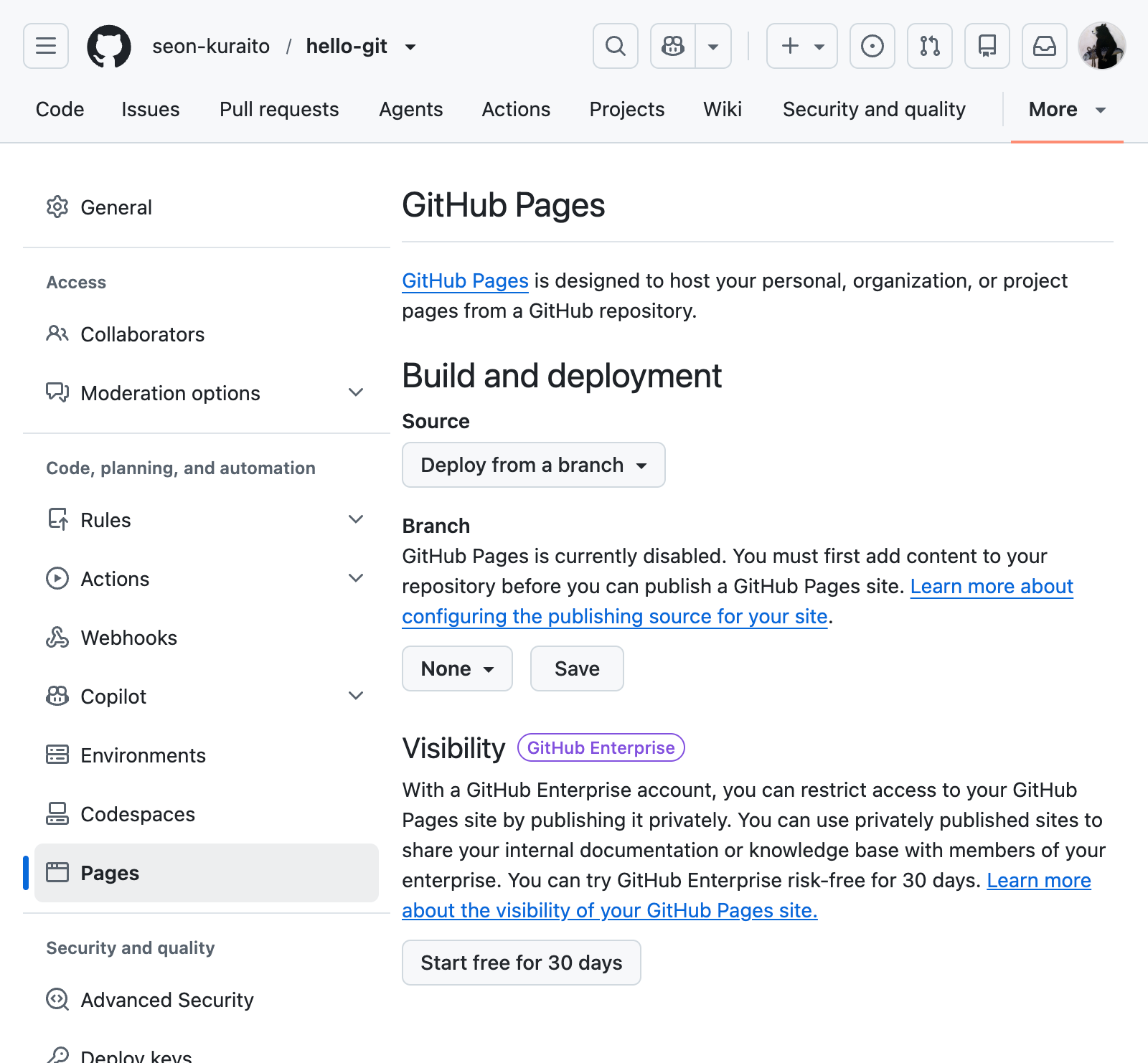The image size is (1148, 1063).
Task: Click the Pages browser icon in sidebar
Action: click(x=57, y=873)
